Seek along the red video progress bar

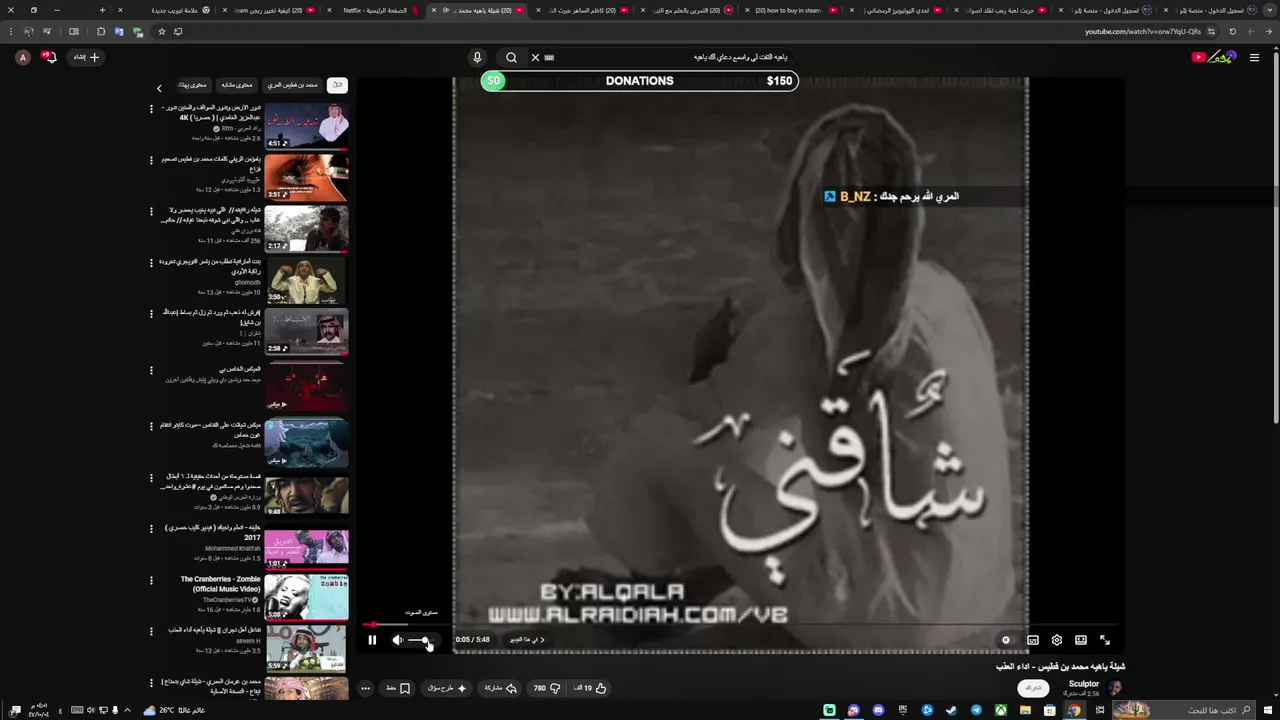pyautogui.click(x=740, y=625)
